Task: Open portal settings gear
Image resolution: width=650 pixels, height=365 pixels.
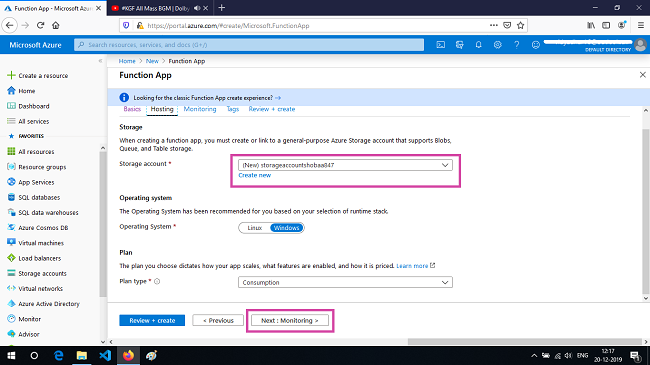Action: [497, 45]
